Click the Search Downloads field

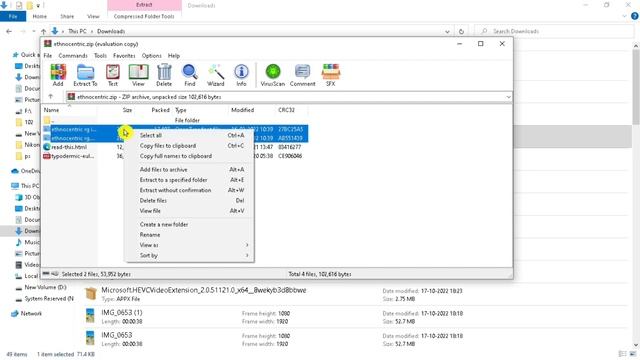click(554, 31)
